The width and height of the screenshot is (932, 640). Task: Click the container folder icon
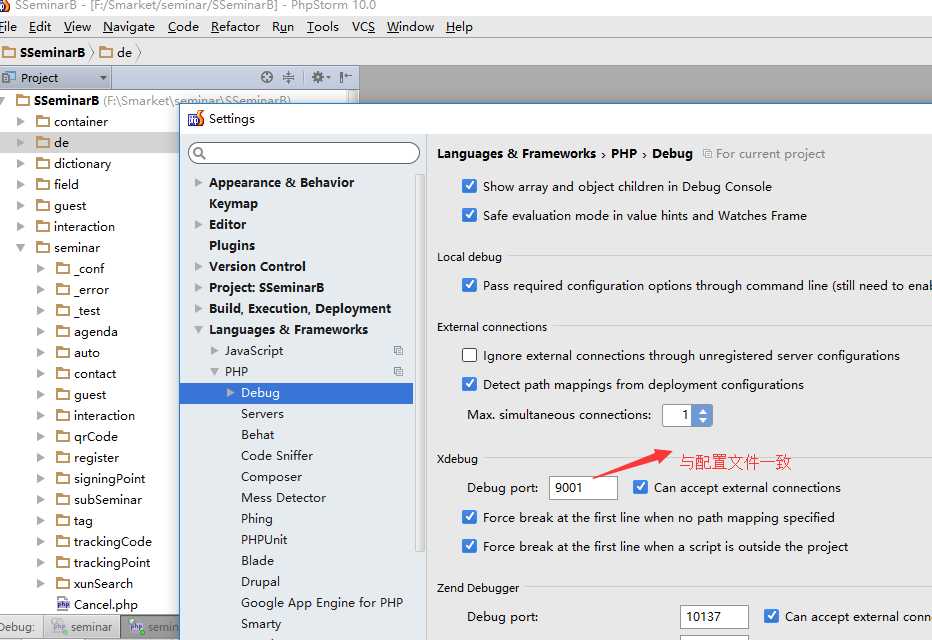(x=42, y=121)
